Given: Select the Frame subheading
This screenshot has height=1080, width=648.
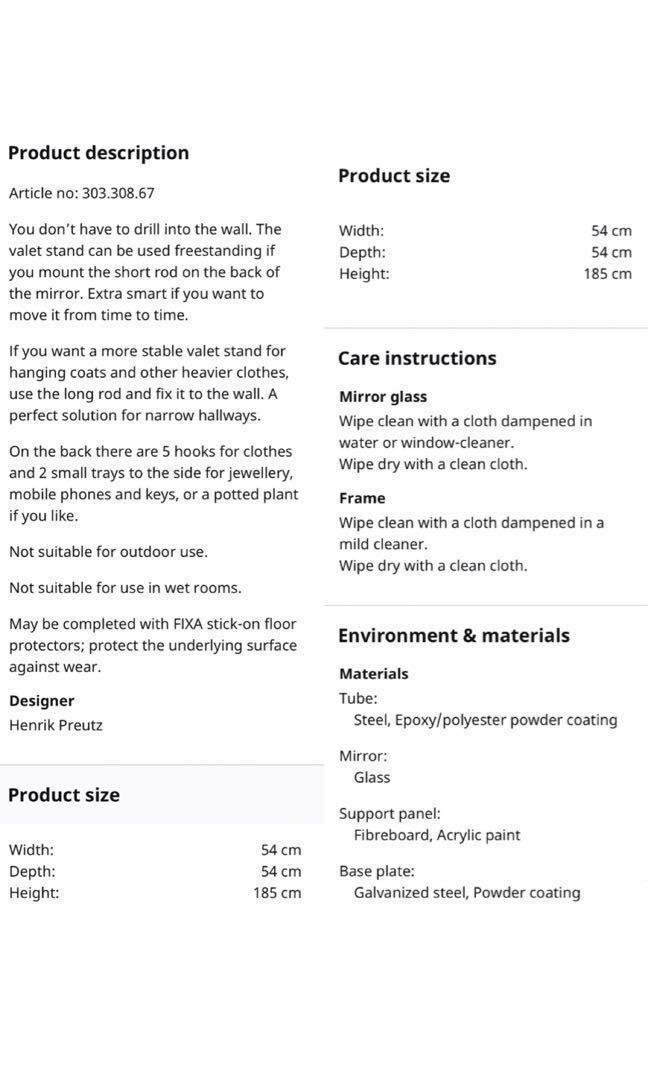Looking at the screenshot, I should tap(362, 498).
